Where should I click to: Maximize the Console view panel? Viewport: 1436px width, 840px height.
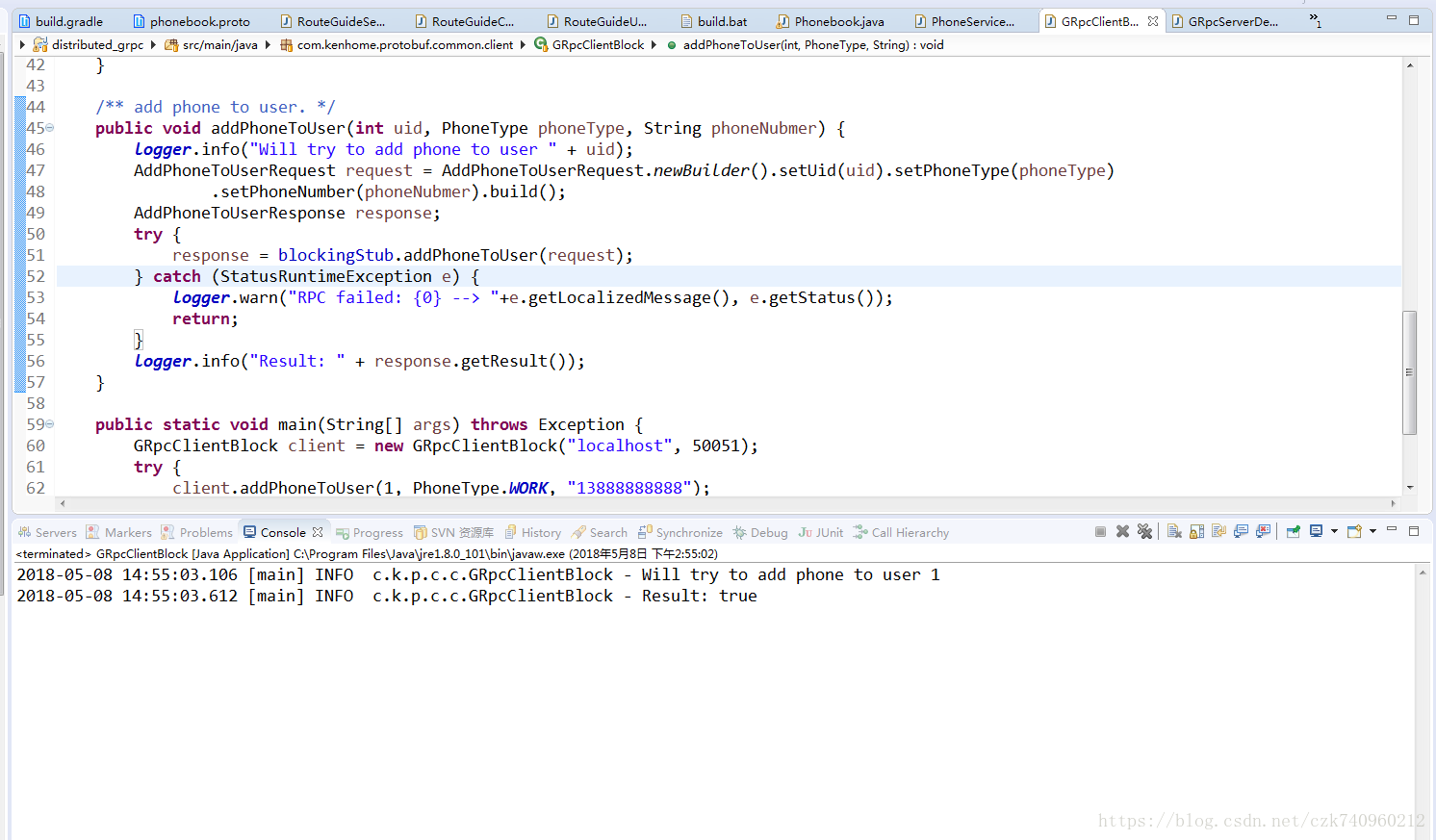coord(1414,530)
